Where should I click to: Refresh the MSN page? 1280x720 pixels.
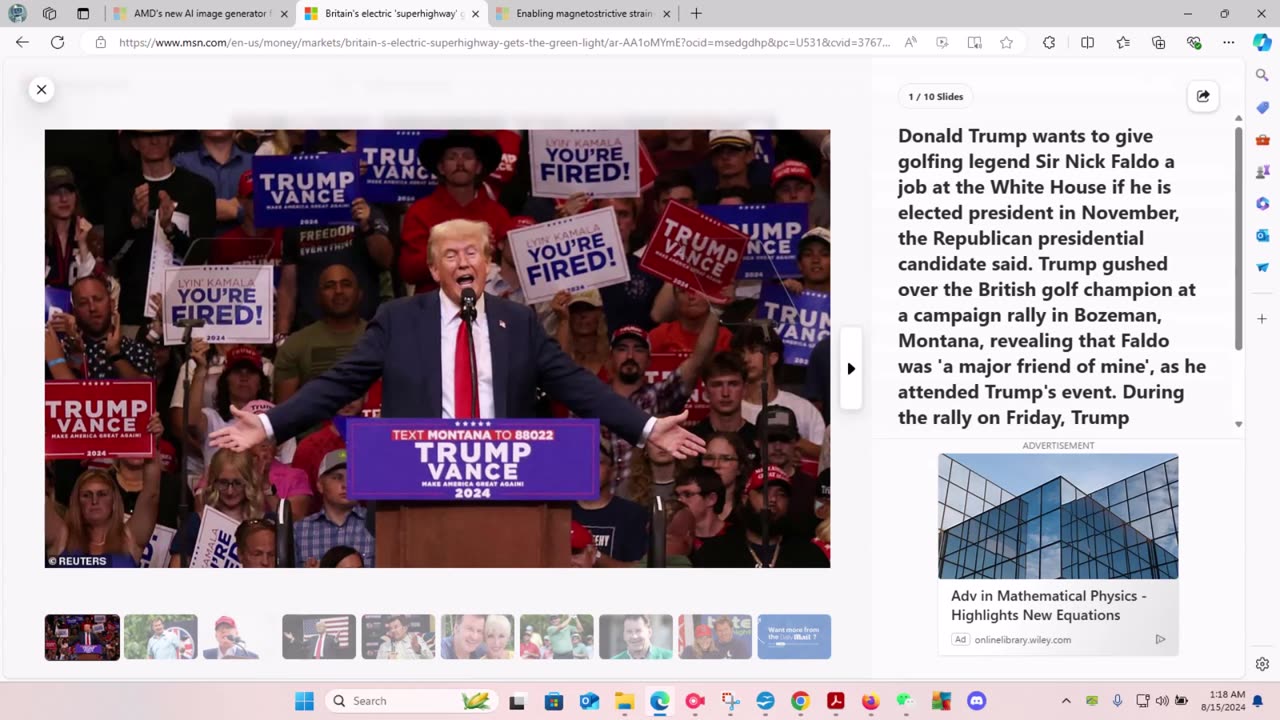(57, 42)
